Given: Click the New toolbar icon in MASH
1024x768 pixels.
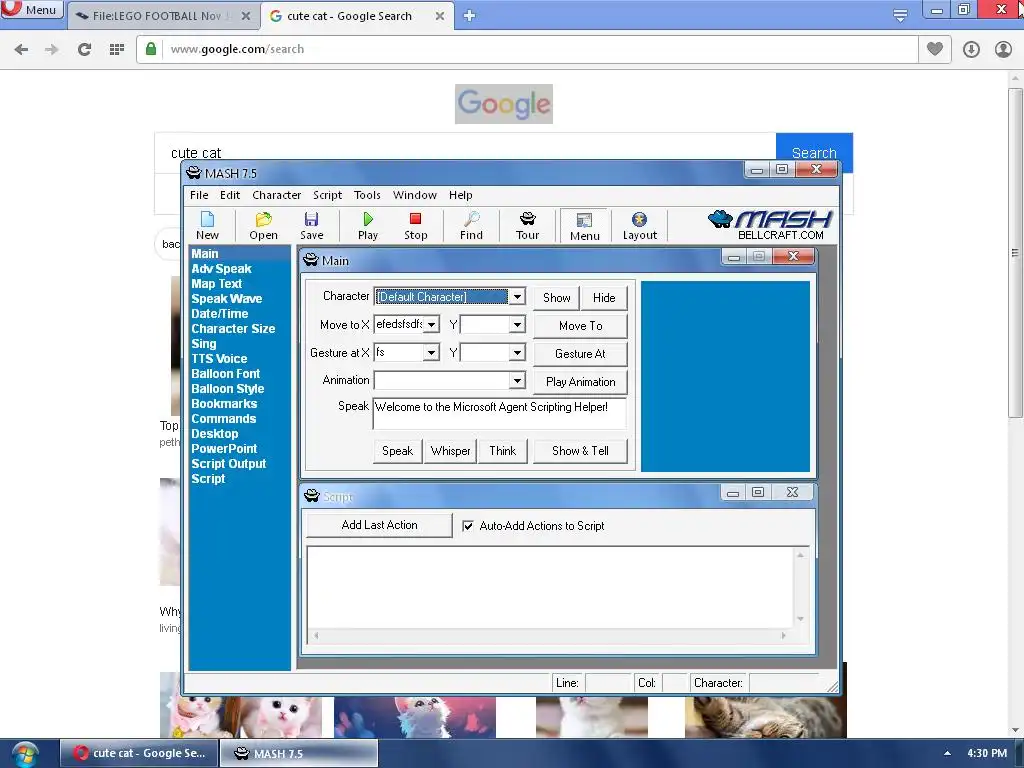Looking at the screenshot, I should 207,226.
